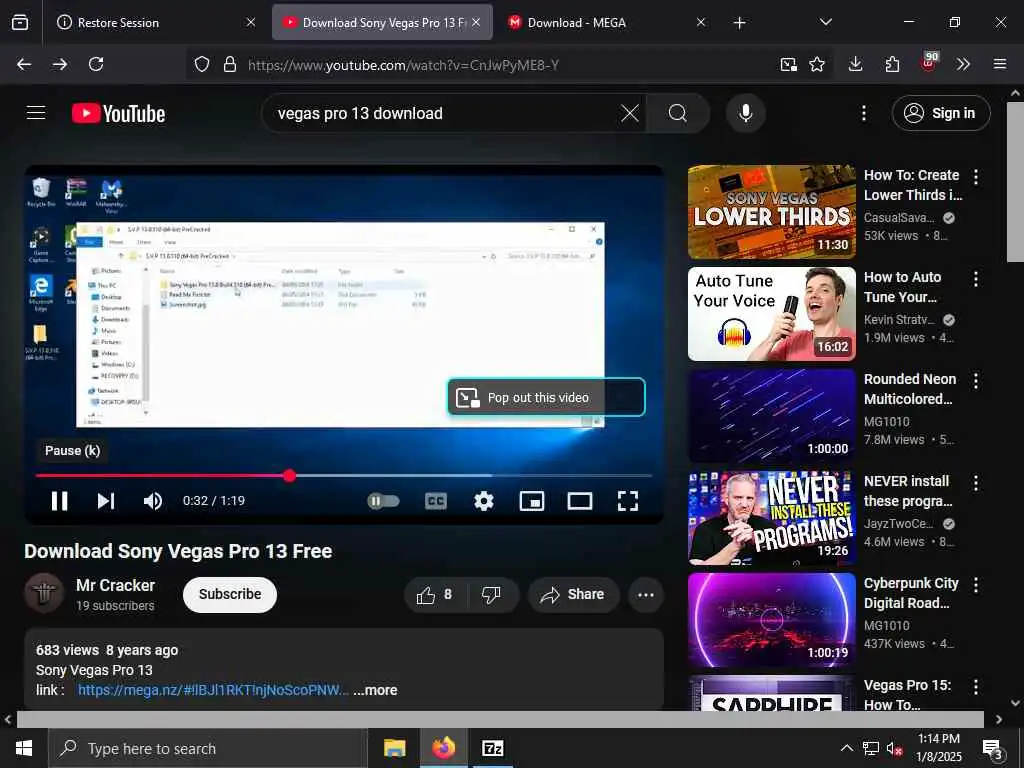Open File Explorer from the taskbar
Viewport: 1024px width, 768px height.
pos(394,748)
